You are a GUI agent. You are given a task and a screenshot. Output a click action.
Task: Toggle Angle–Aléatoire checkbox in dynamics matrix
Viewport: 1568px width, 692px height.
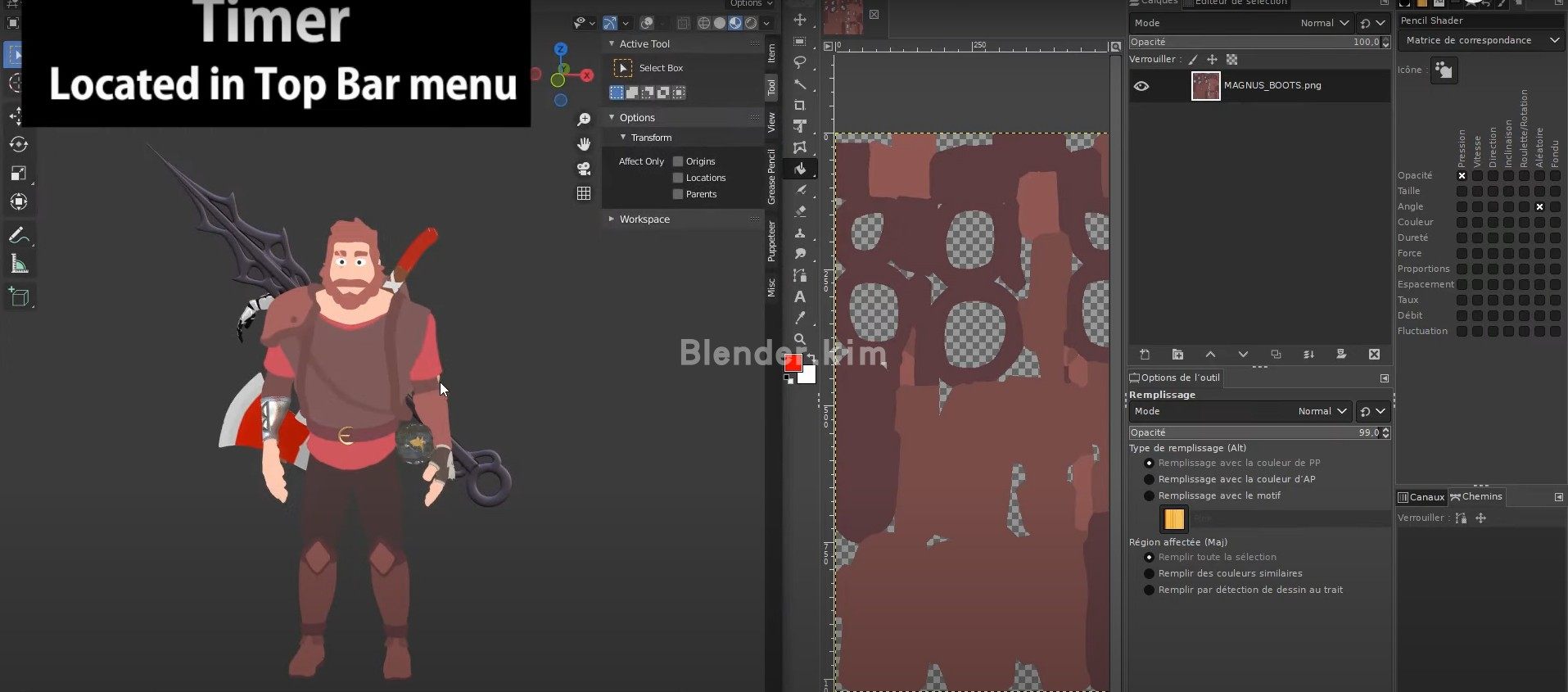[1539, 206]
